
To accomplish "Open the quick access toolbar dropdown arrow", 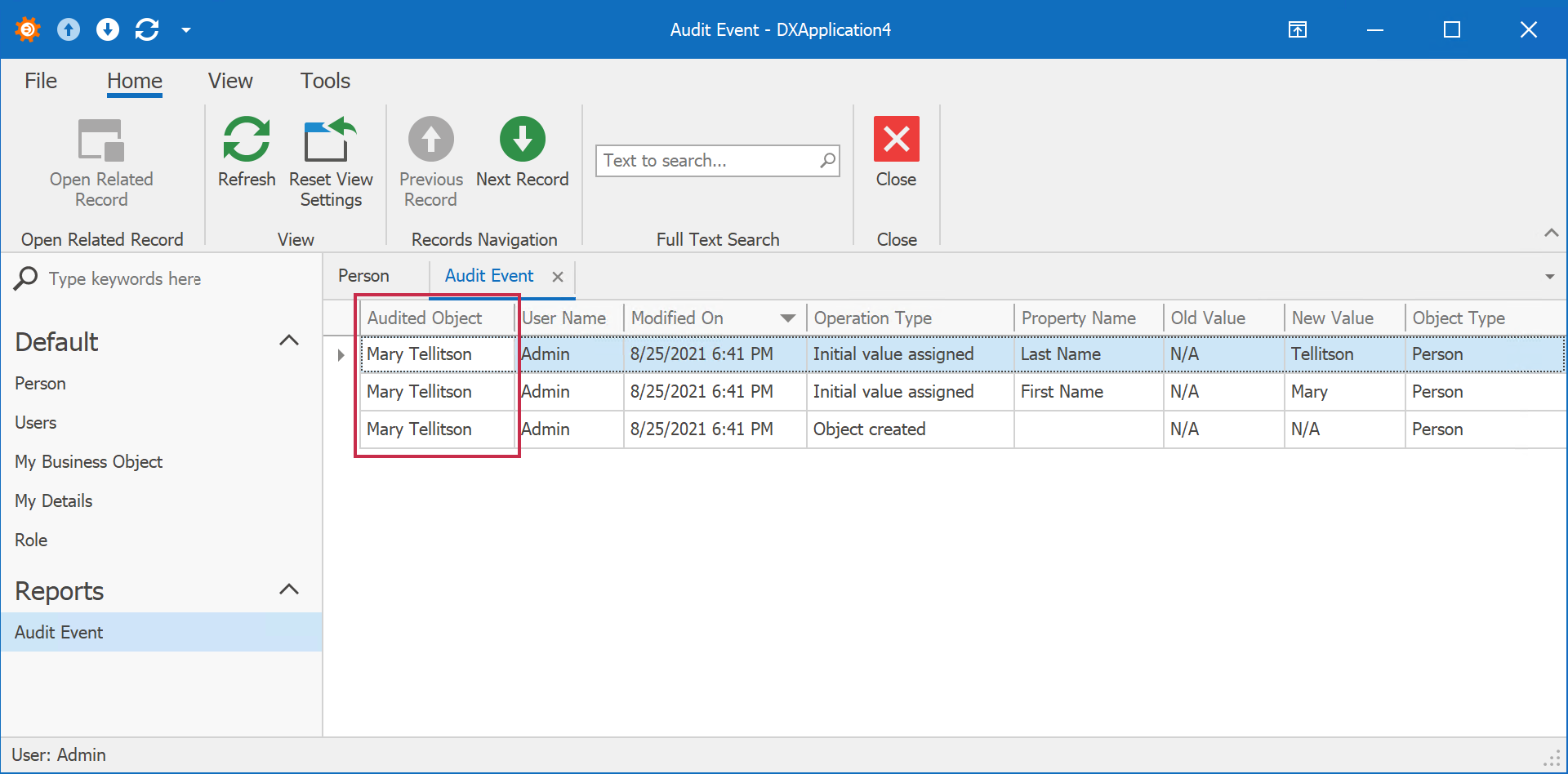I will (186, 30).
